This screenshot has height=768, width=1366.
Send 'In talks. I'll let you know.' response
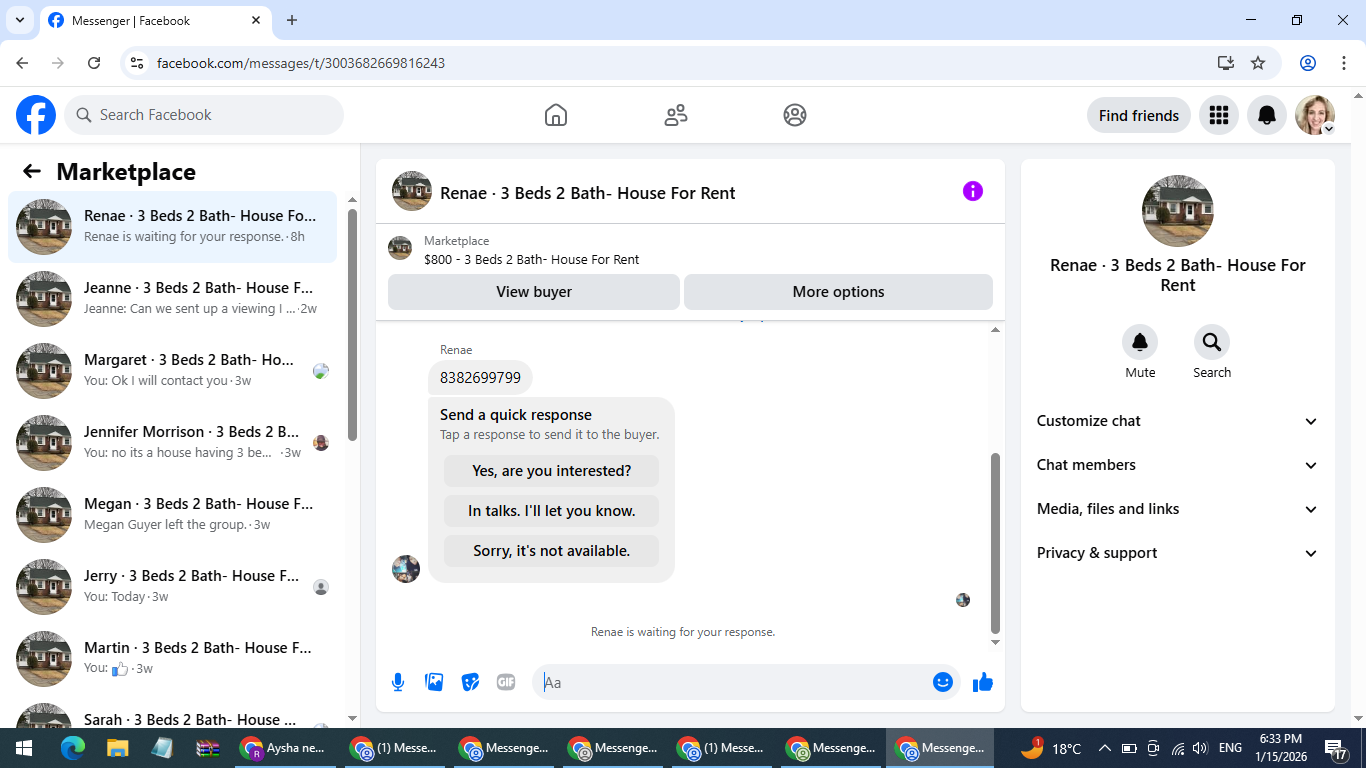(x=551, y=511)
